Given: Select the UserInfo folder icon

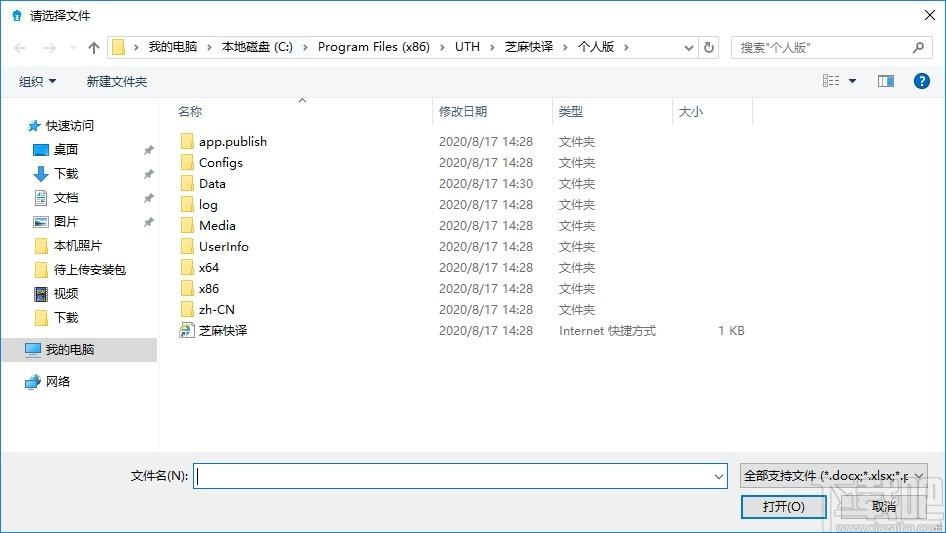Looking at the screenshot, I should (187, 246).
